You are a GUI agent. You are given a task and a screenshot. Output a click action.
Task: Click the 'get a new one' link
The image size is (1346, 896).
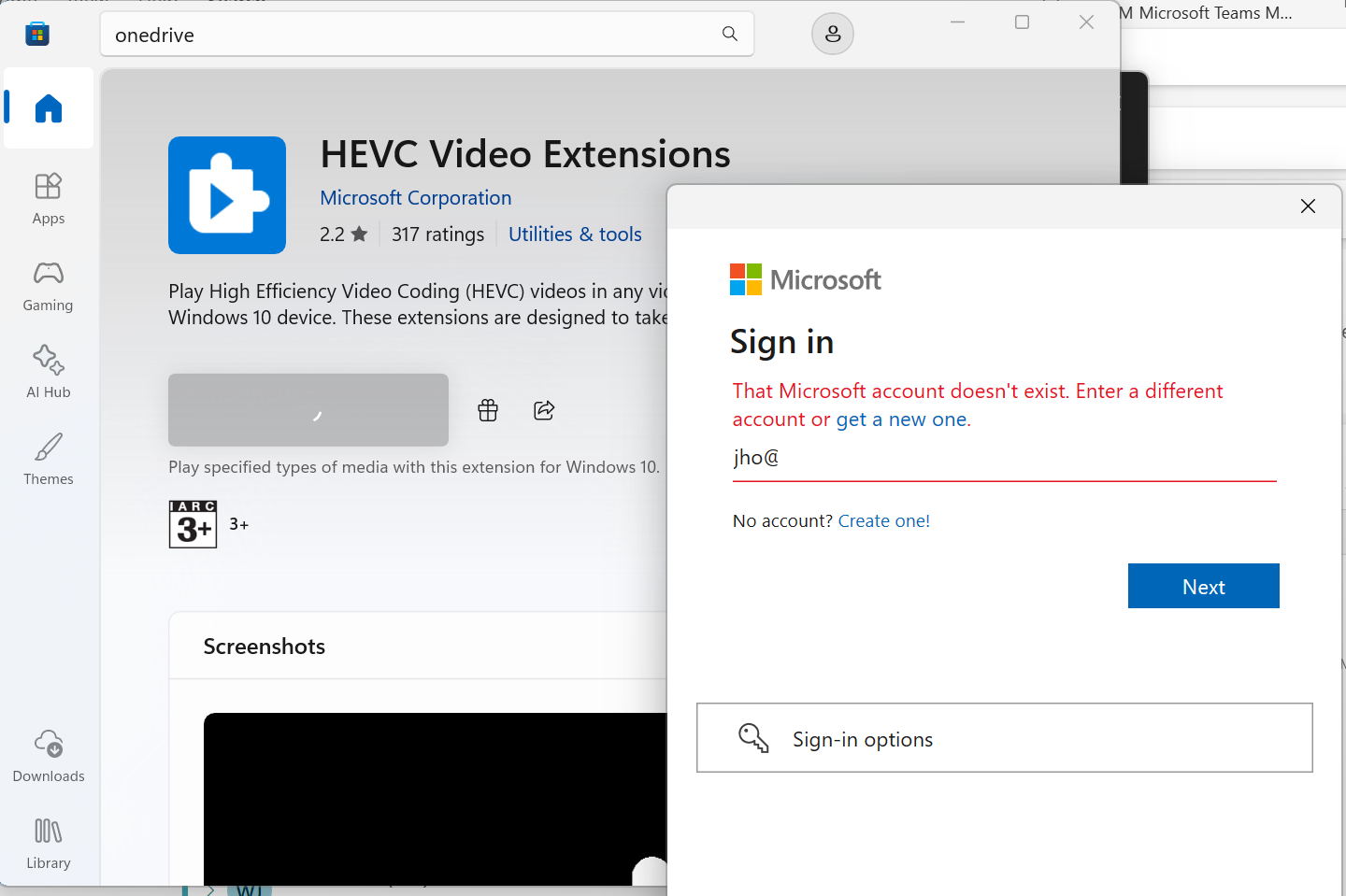pyautogui.click(x=903, y=420)
